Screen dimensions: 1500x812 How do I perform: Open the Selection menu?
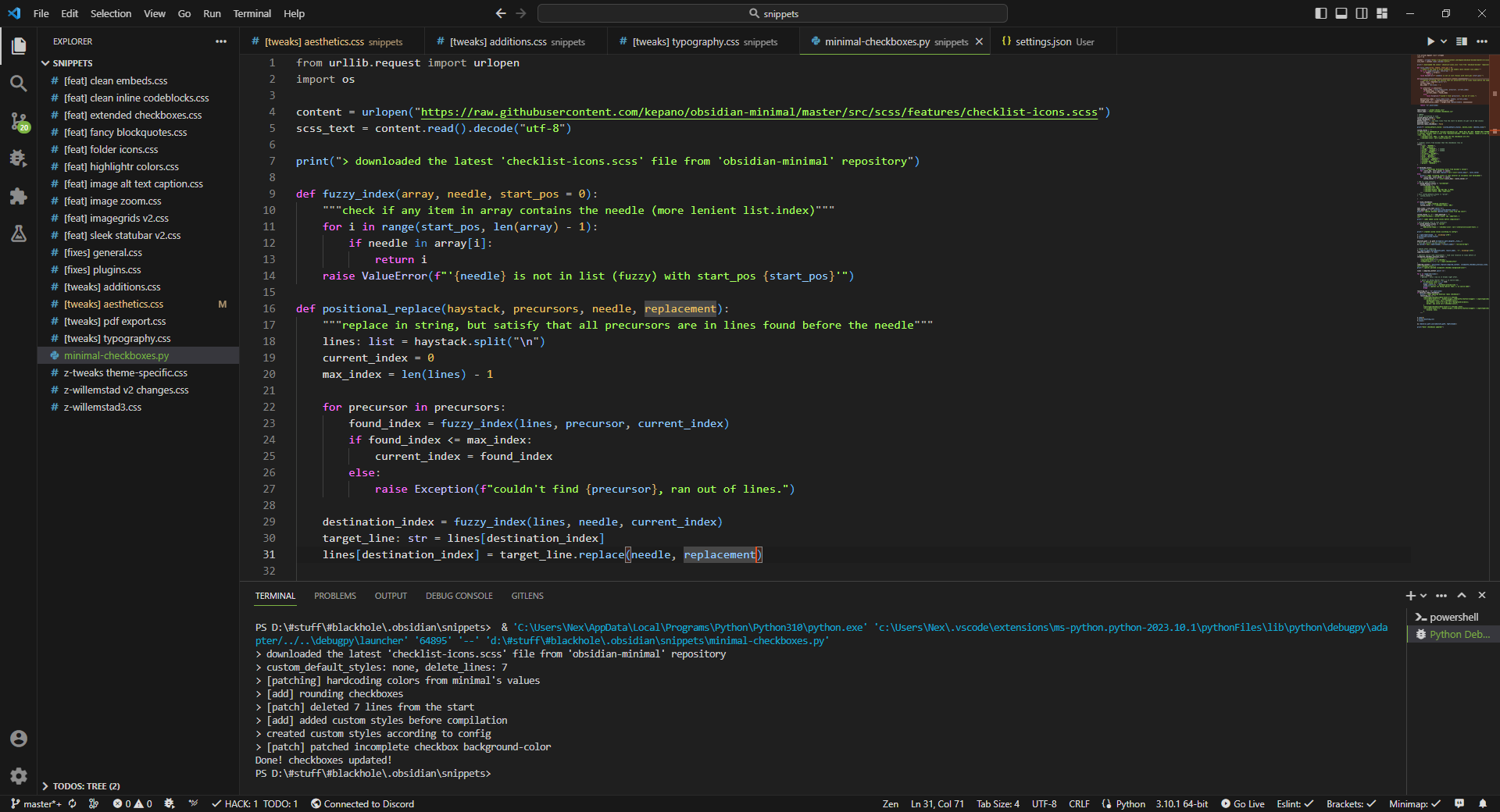(111, 13)
